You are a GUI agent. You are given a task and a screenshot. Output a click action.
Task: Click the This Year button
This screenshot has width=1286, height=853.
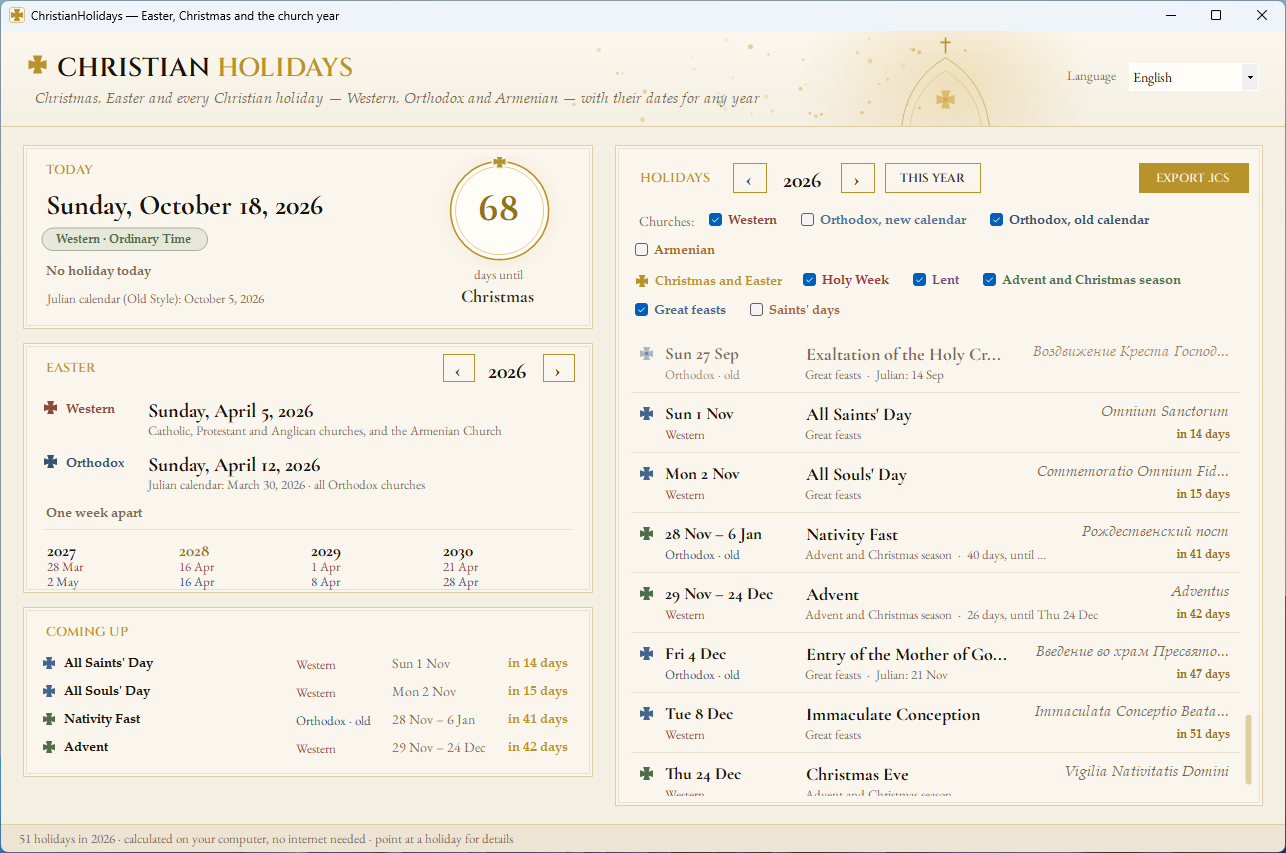click(x=933, y=178)
